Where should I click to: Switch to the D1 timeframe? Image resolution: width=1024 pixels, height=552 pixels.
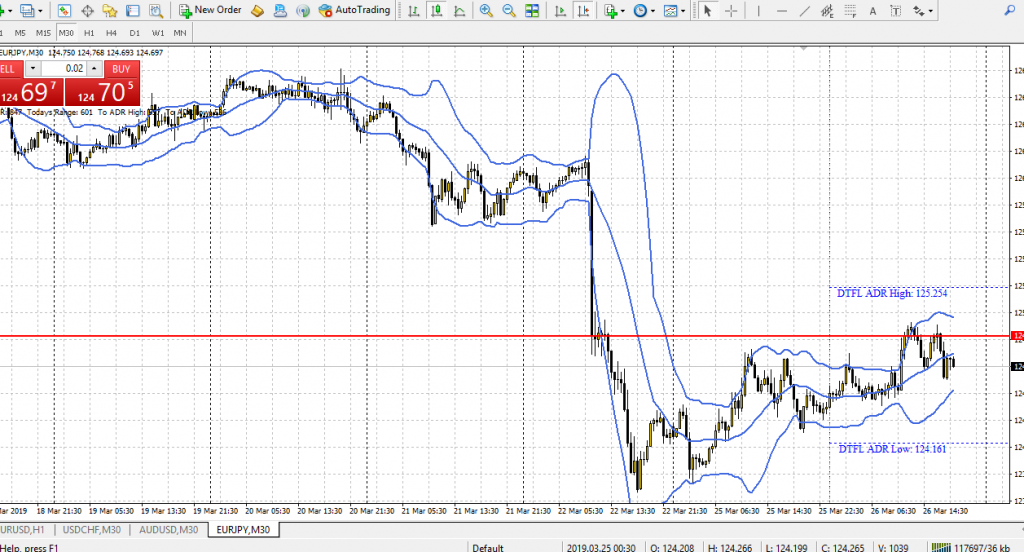(x=135, y=33)
